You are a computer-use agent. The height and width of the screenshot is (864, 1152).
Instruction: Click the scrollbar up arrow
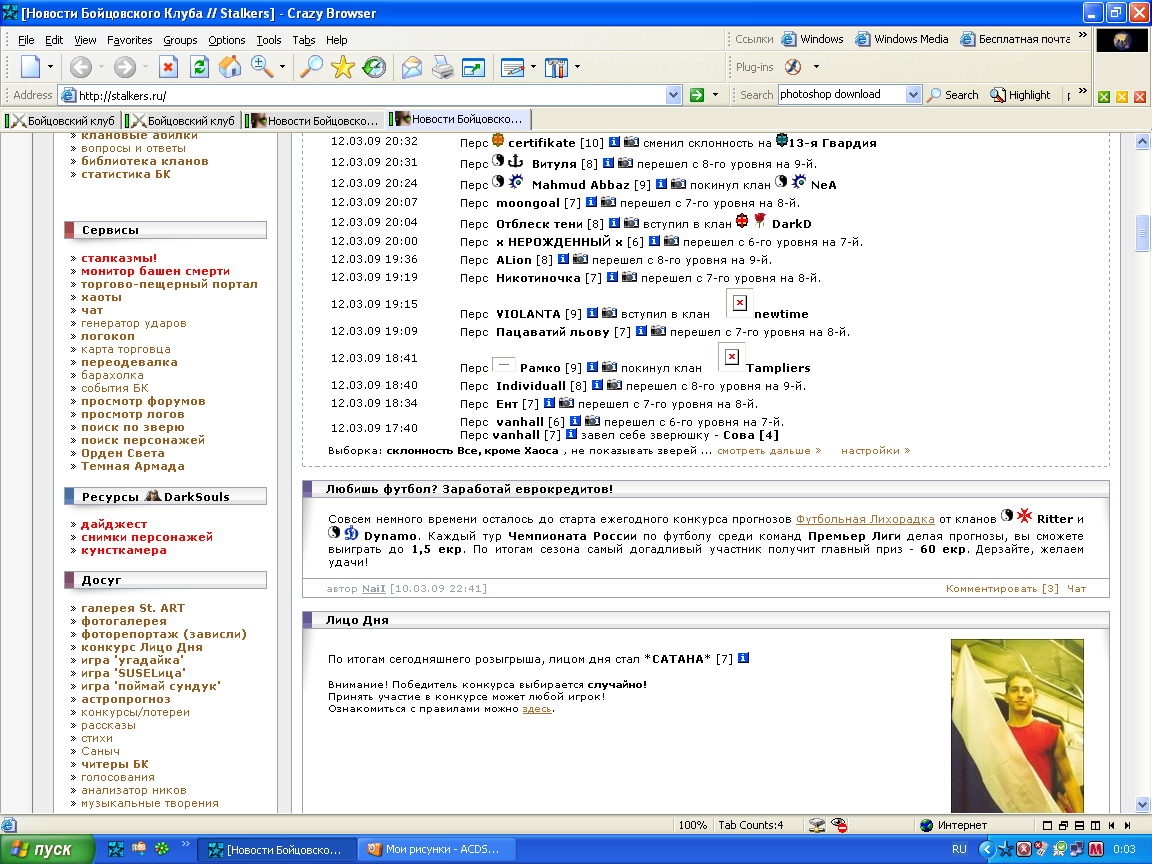click(x=1142, y=142)
